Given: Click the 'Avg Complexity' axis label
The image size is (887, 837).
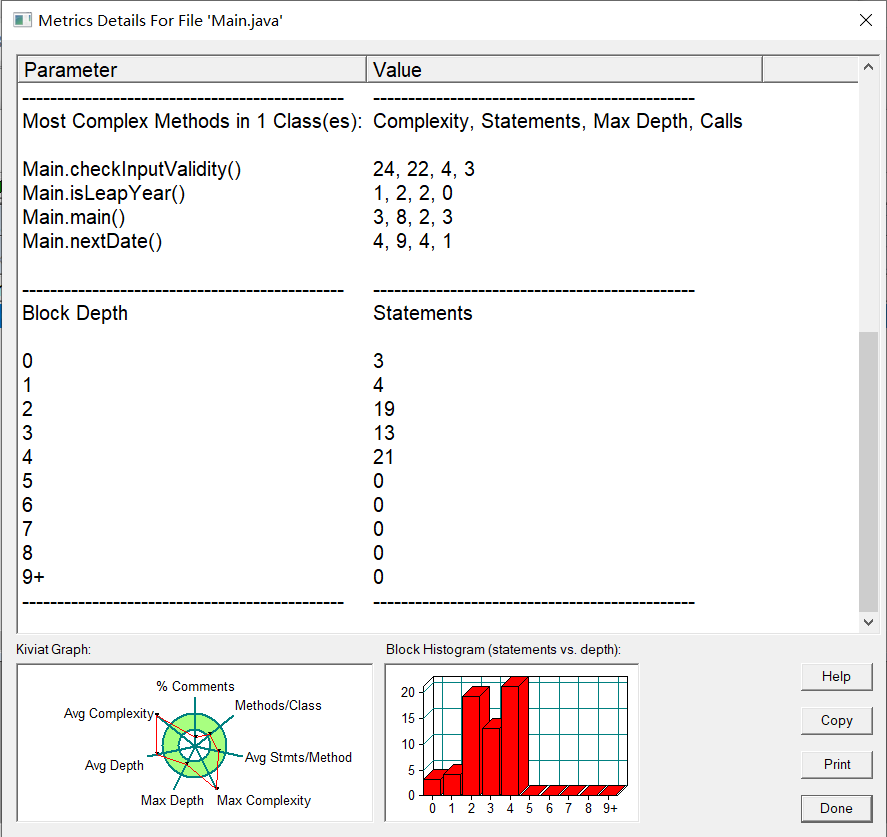Looking at the screenshot, I should point(109,714).
